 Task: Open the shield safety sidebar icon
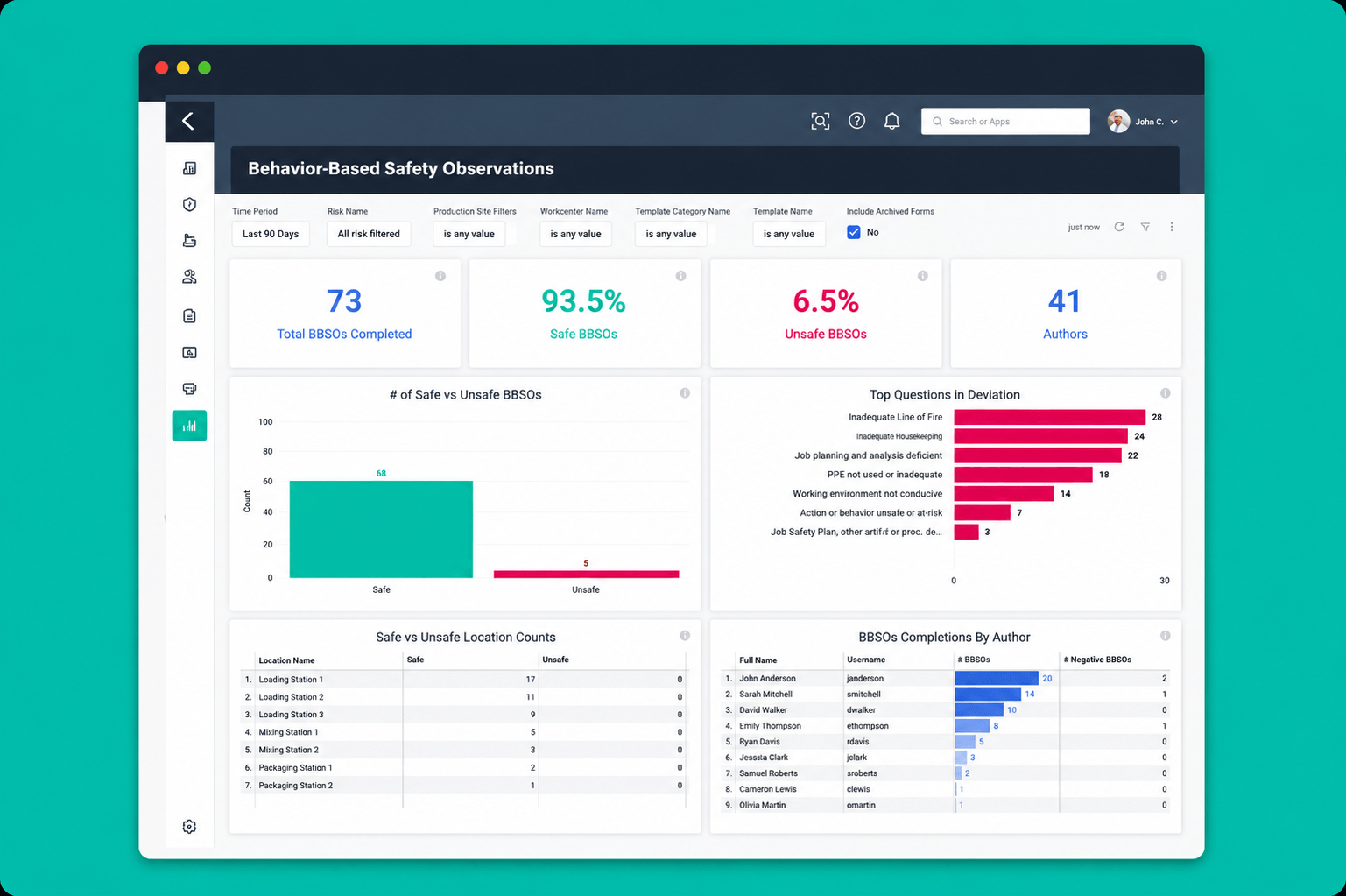tap(189, 204)
